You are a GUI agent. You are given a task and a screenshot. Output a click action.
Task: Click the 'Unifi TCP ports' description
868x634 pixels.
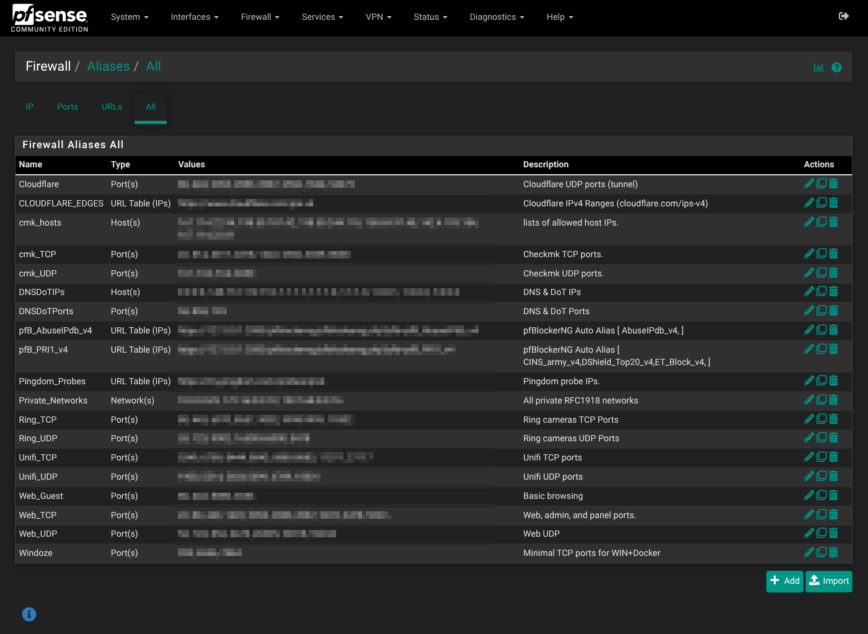tap(552, 457)
